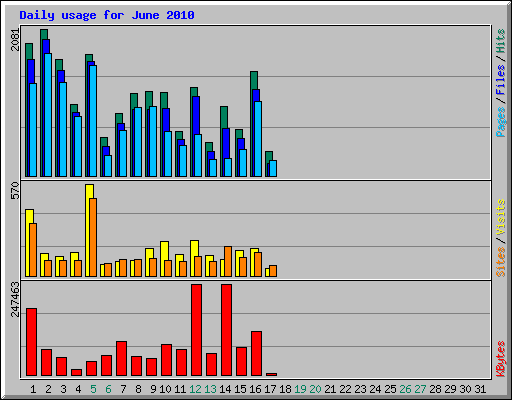Click the red KBytes bar for day 16
512x400 pixels.
click(256, 353)
